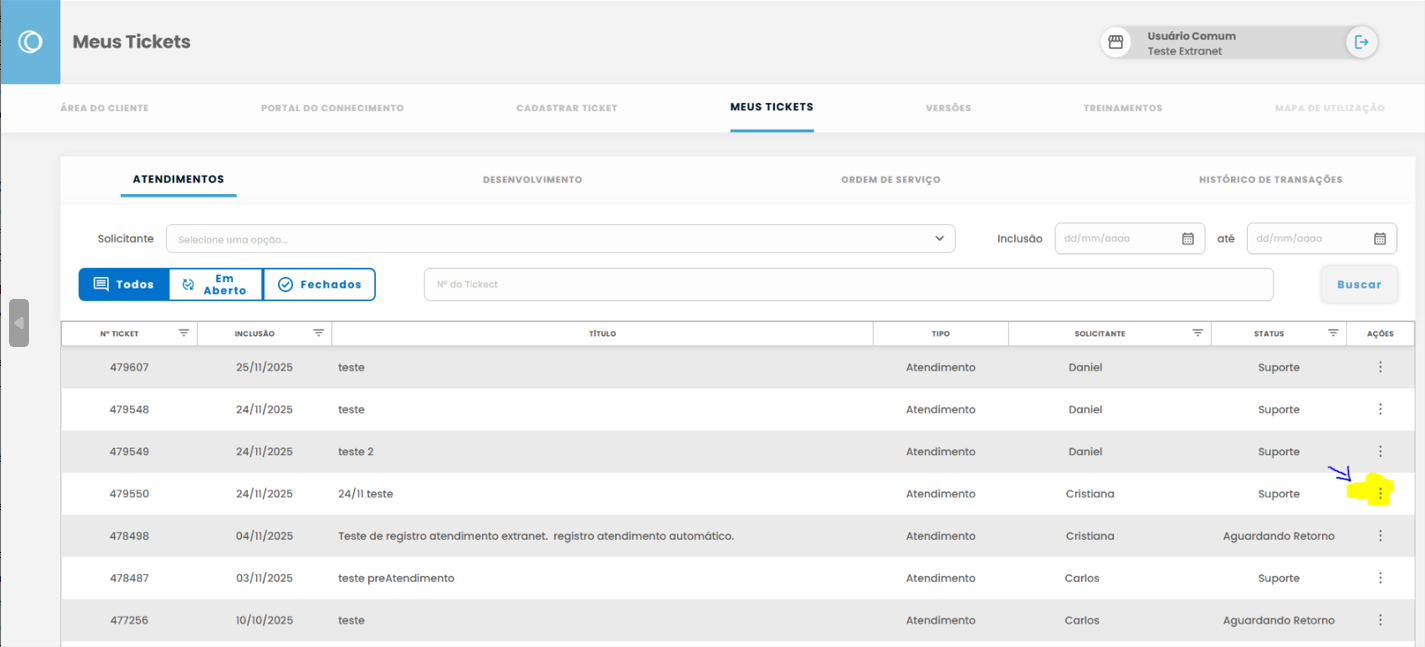Click the Buscar button

point(1359,285)
